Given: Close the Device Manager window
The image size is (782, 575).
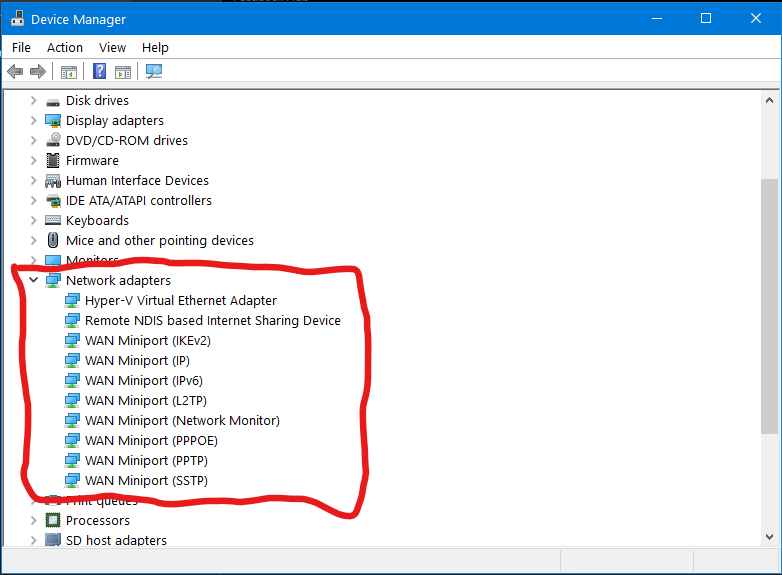Looking at the screenshot, I should [756, 18].
